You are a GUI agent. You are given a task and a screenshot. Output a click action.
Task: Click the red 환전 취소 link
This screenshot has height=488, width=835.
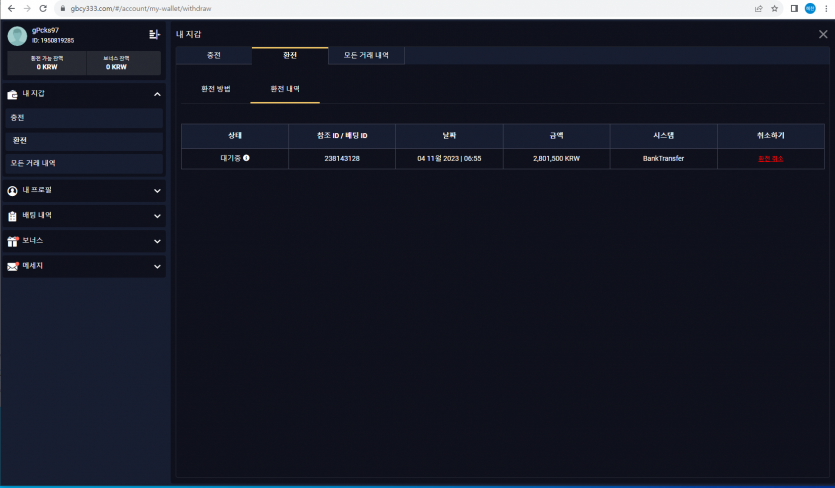click(x=771, y=159)
